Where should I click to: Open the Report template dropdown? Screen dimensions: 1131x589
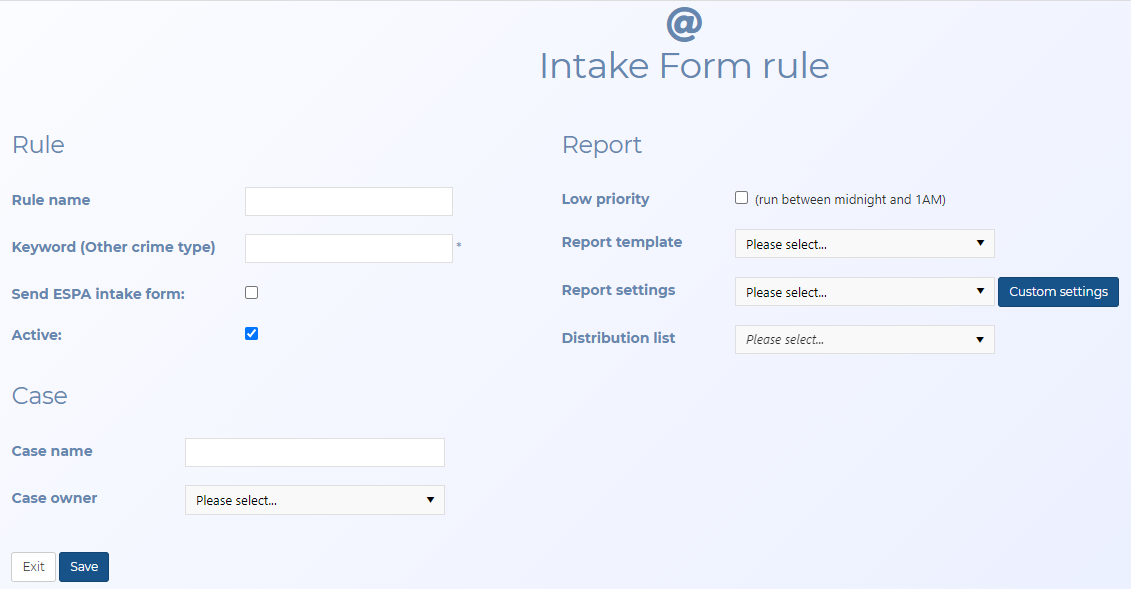pyautogui.click(x=864, y=244)
